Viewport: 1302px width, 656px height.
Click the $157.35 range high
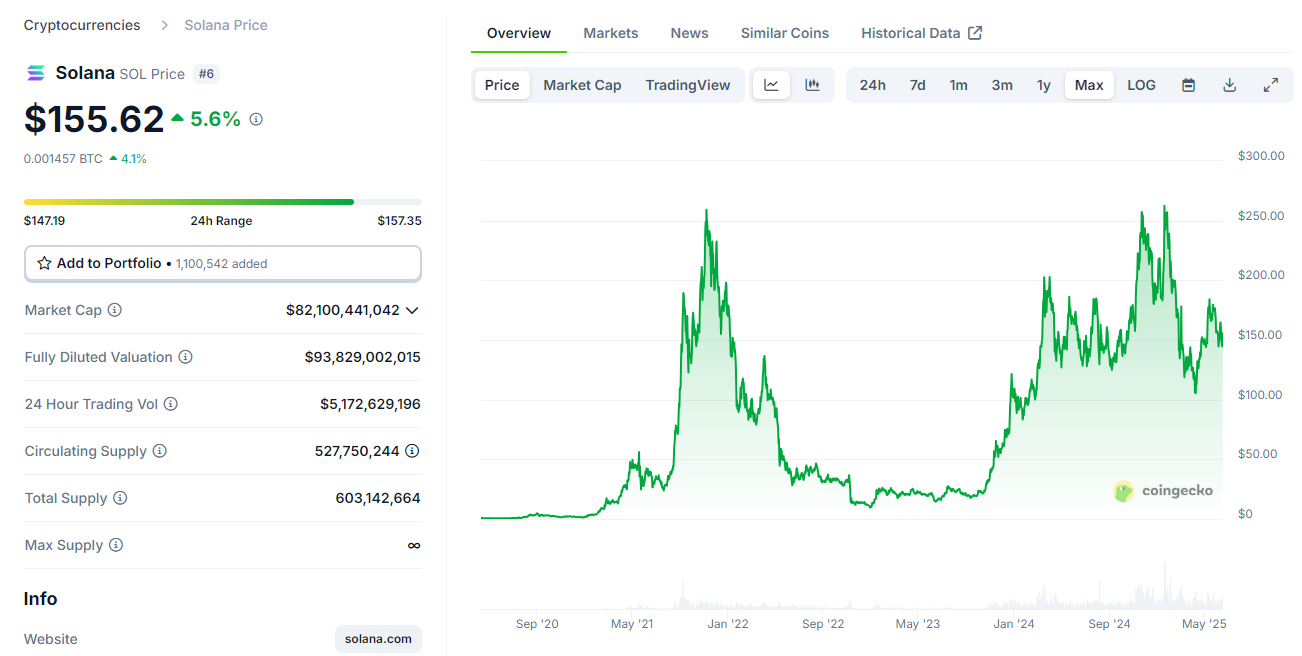[x=400, y=220]
